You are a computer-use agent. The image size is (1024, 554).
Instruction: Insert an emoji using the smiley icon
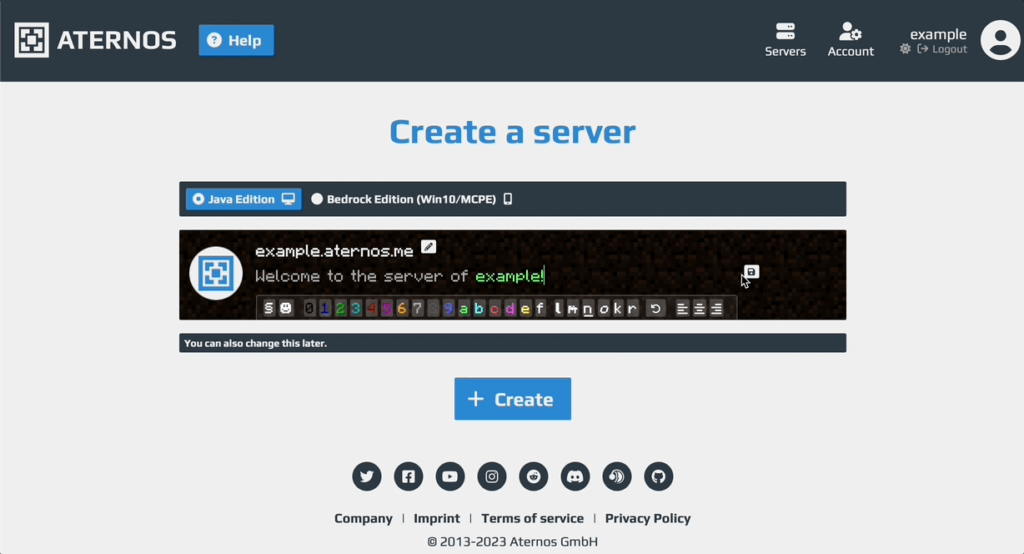coord(286,308)
